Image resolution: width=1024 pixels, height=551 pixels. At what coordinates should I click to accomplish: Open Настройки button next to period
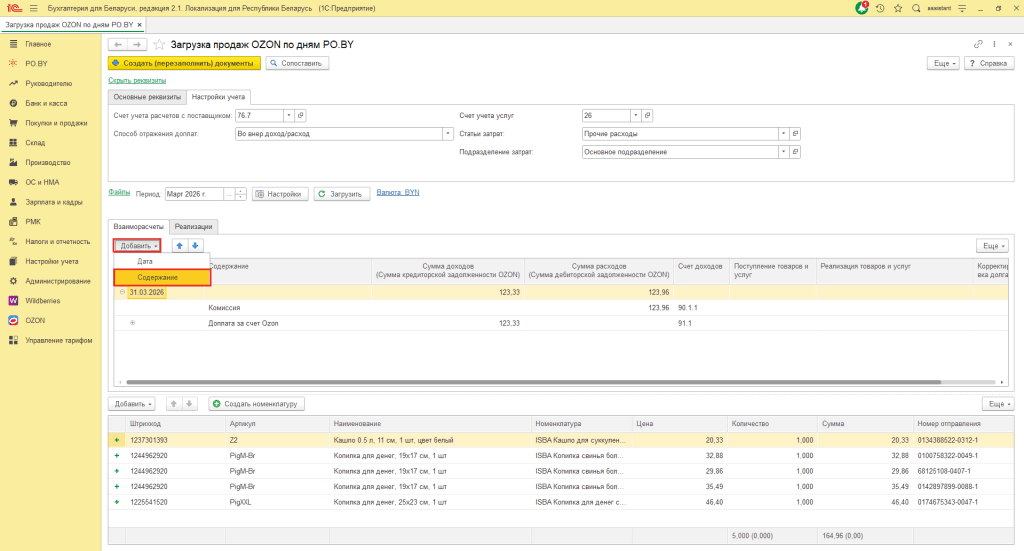click(280, 194)
